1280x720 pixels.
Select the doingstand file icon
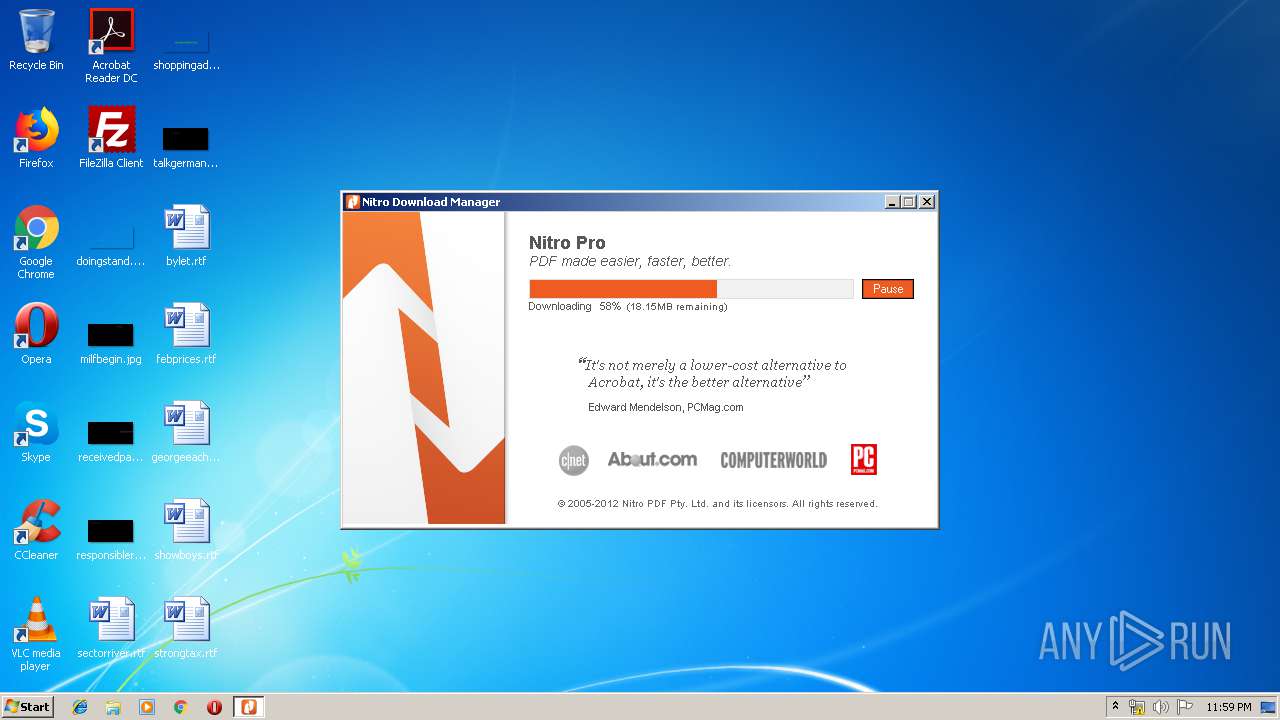pyautogui.click(x=111, y=244)
